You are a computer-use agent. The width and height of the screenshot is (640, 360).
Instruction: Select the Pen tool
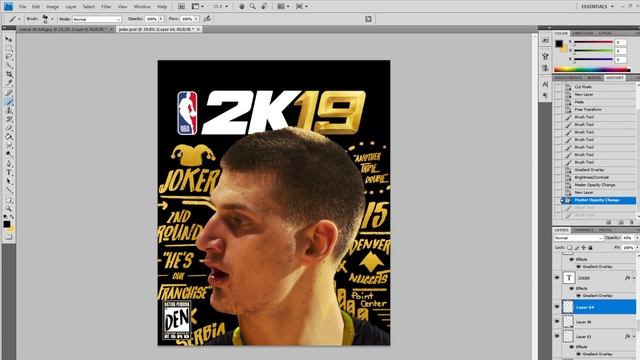9,164
